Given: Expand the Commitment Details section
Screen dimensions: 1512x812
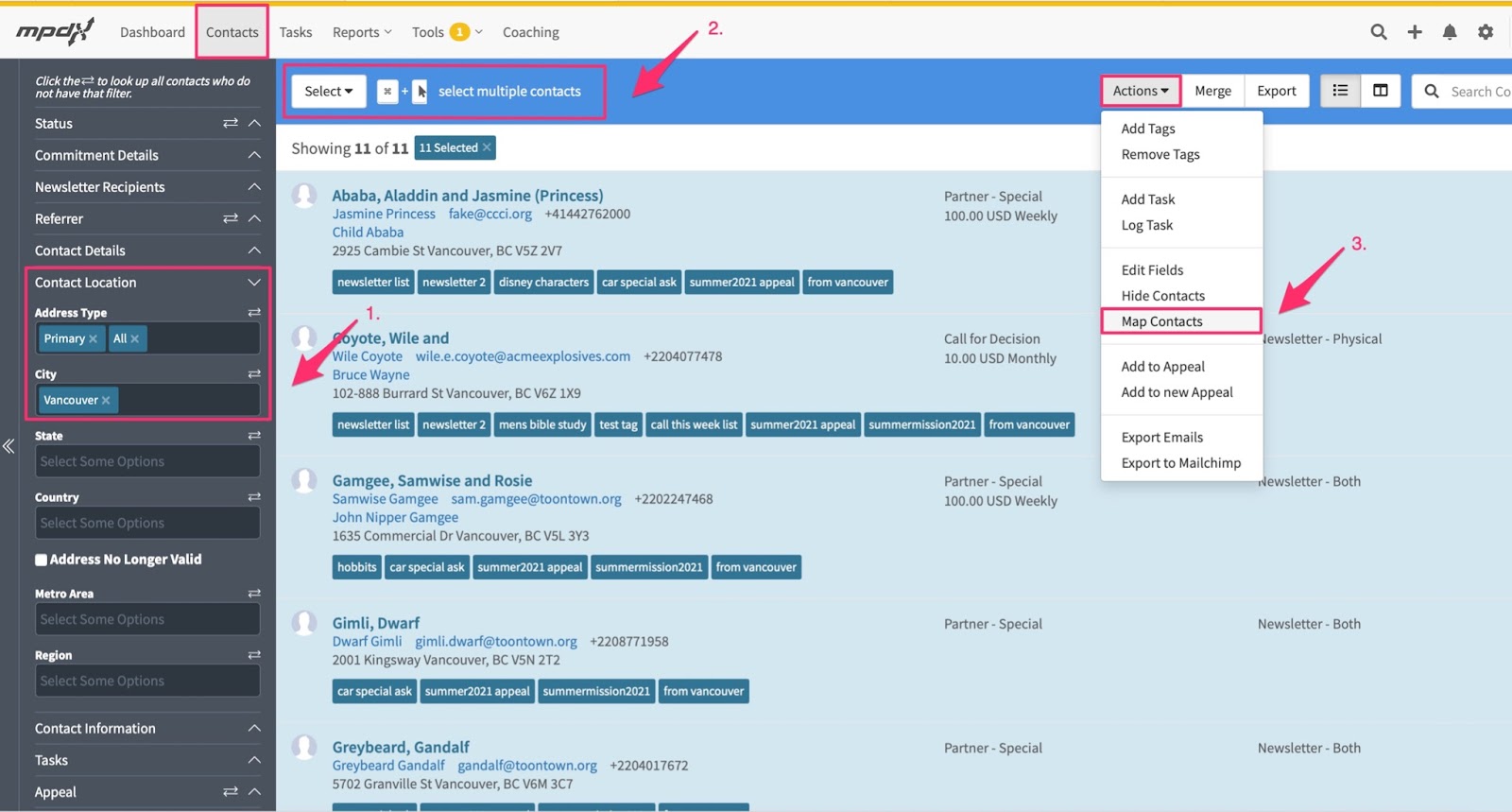Looking at the screenshot, I should [x=254, y=155].
